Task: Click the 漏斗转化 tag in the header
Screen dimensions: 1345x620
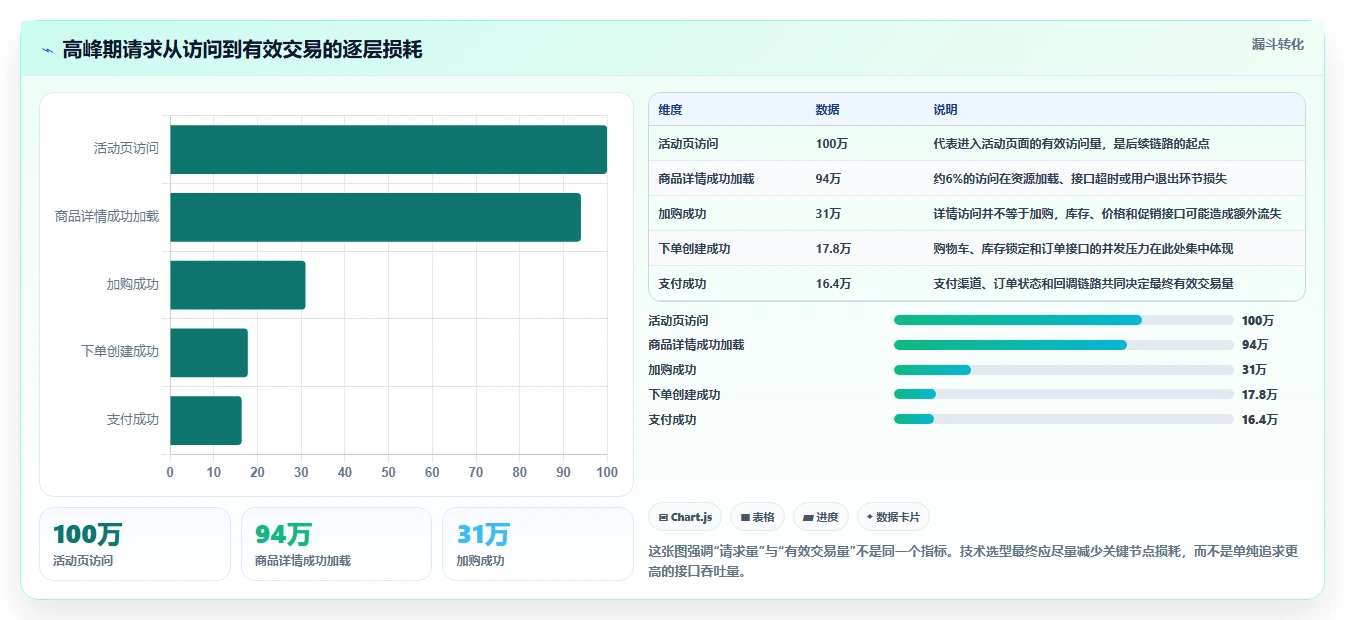Action: (1277, 45)
